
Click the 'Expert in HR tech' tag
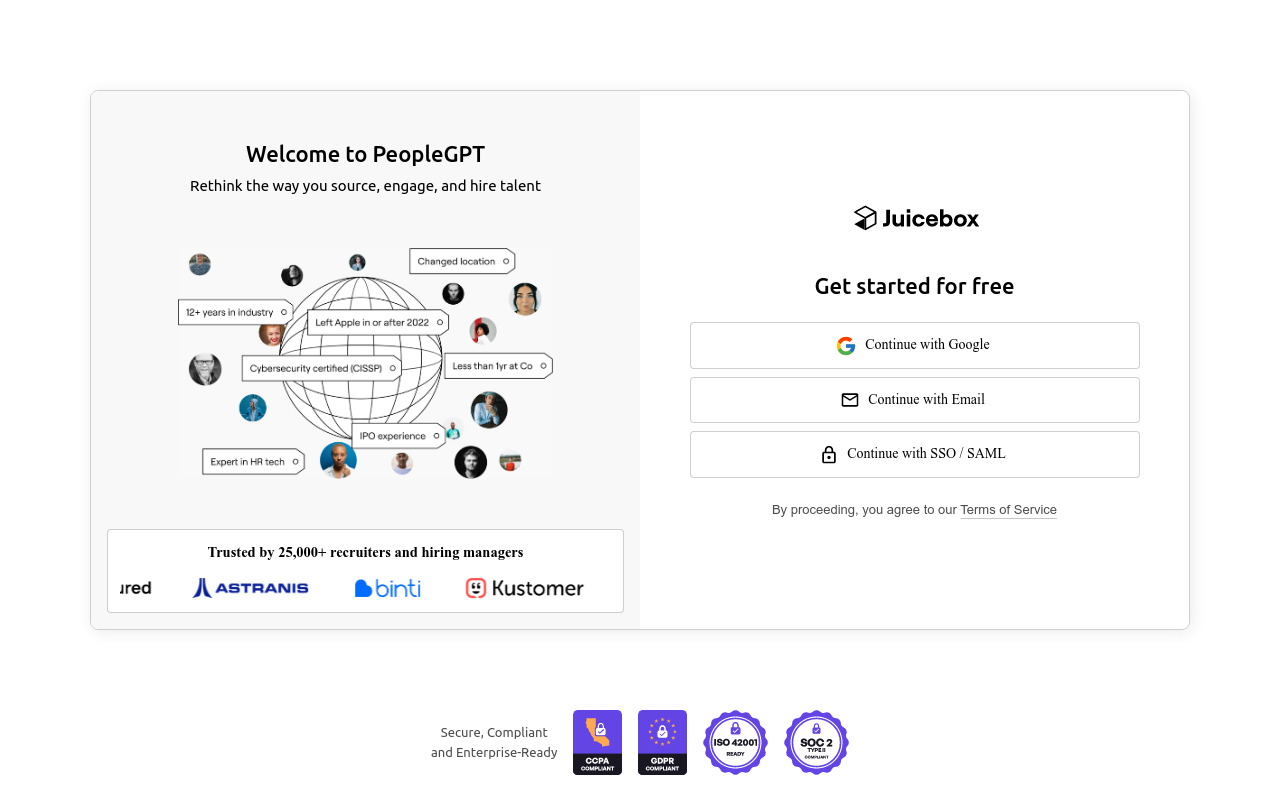coord(252,461)
